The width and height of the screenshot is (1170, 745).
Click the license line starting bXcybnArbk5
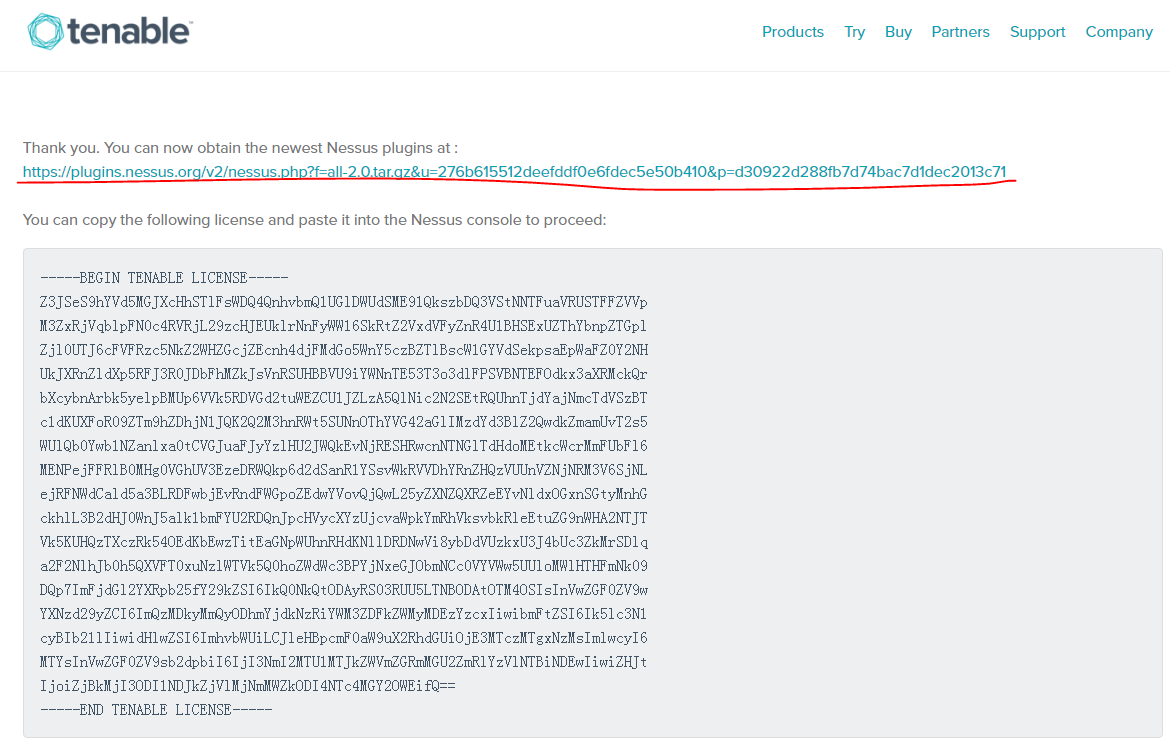(x=343, y=398)
